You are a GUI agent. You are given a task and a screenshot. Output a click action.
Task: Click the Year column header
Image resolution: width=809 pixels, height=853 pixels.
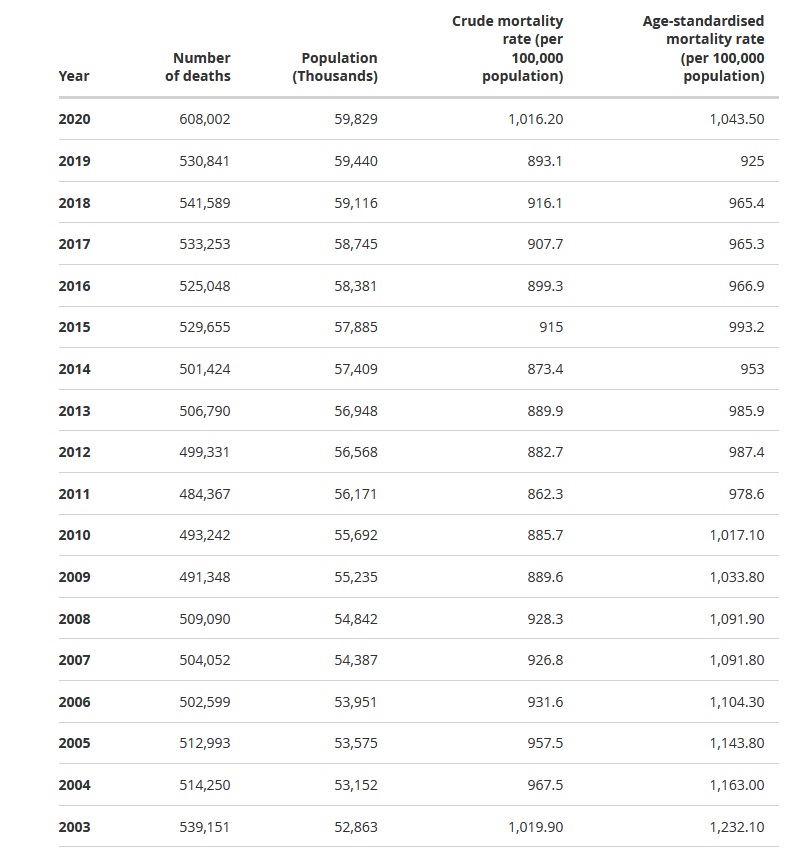[74, 76]
